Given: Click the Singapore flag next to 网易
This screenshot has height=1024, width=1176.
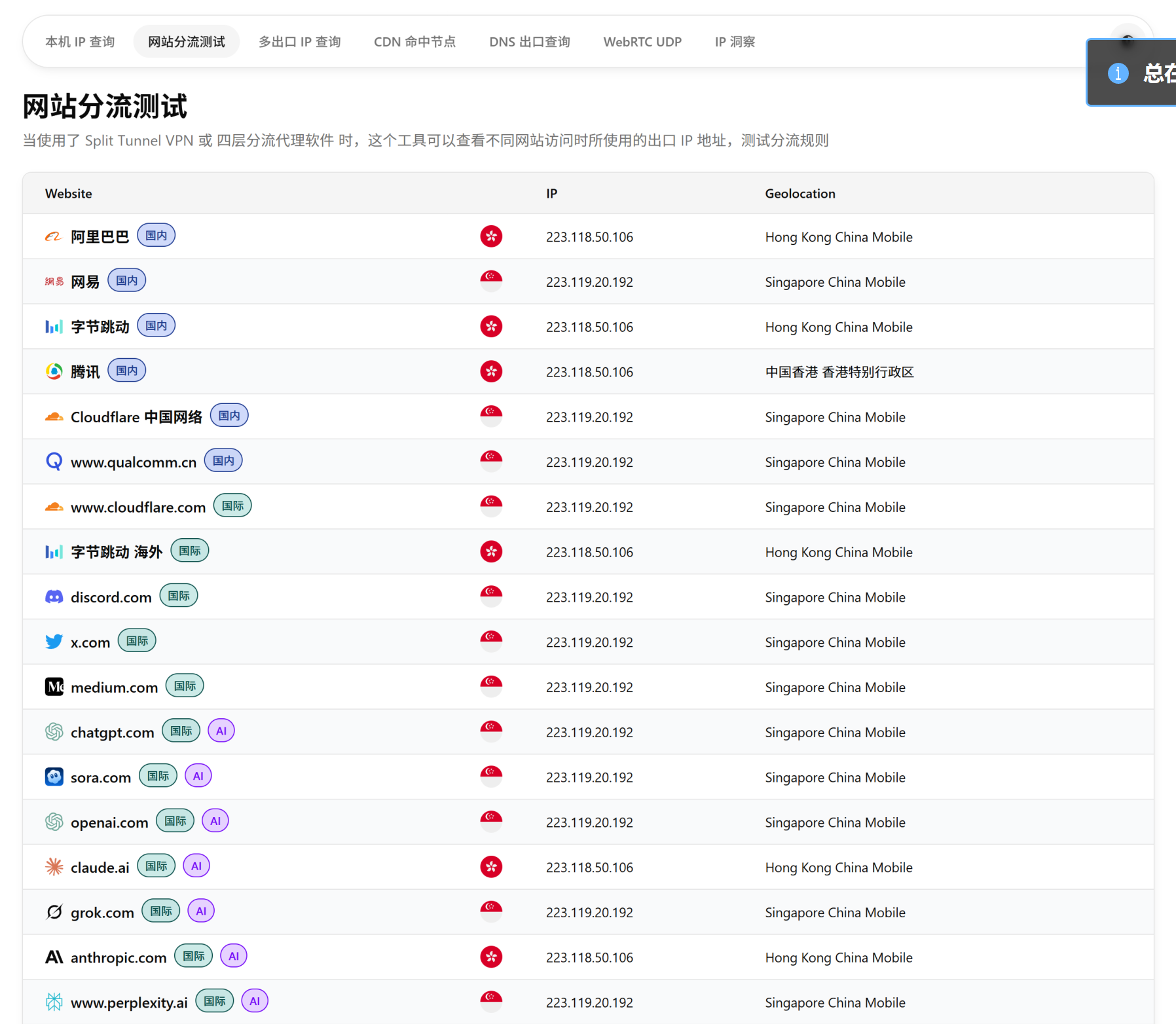Looking at the screenshot, I should click(491, 282).
